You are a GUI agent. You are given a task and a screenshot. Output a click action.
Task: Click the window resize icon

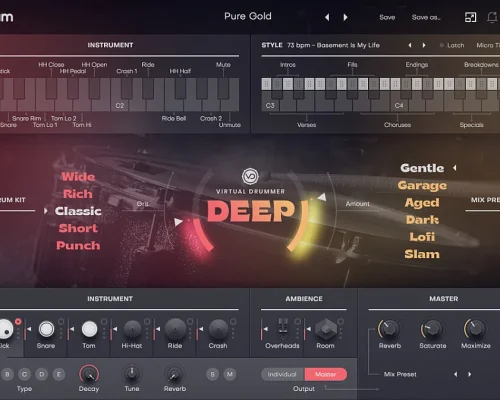470,17
